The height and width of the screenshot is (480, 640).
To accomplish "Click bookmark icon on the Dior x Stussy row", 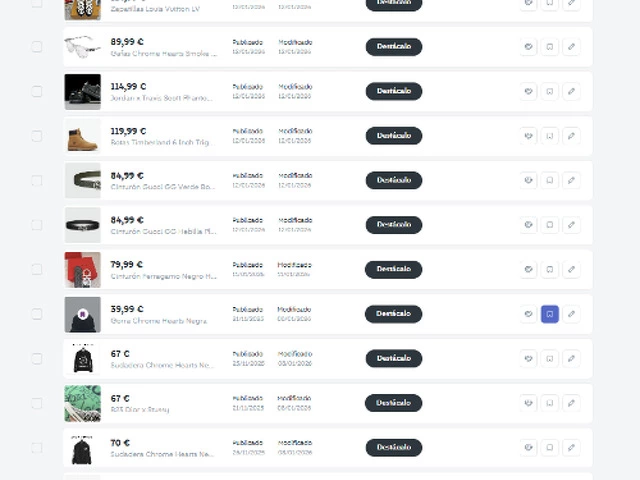I will pos(549,403).
